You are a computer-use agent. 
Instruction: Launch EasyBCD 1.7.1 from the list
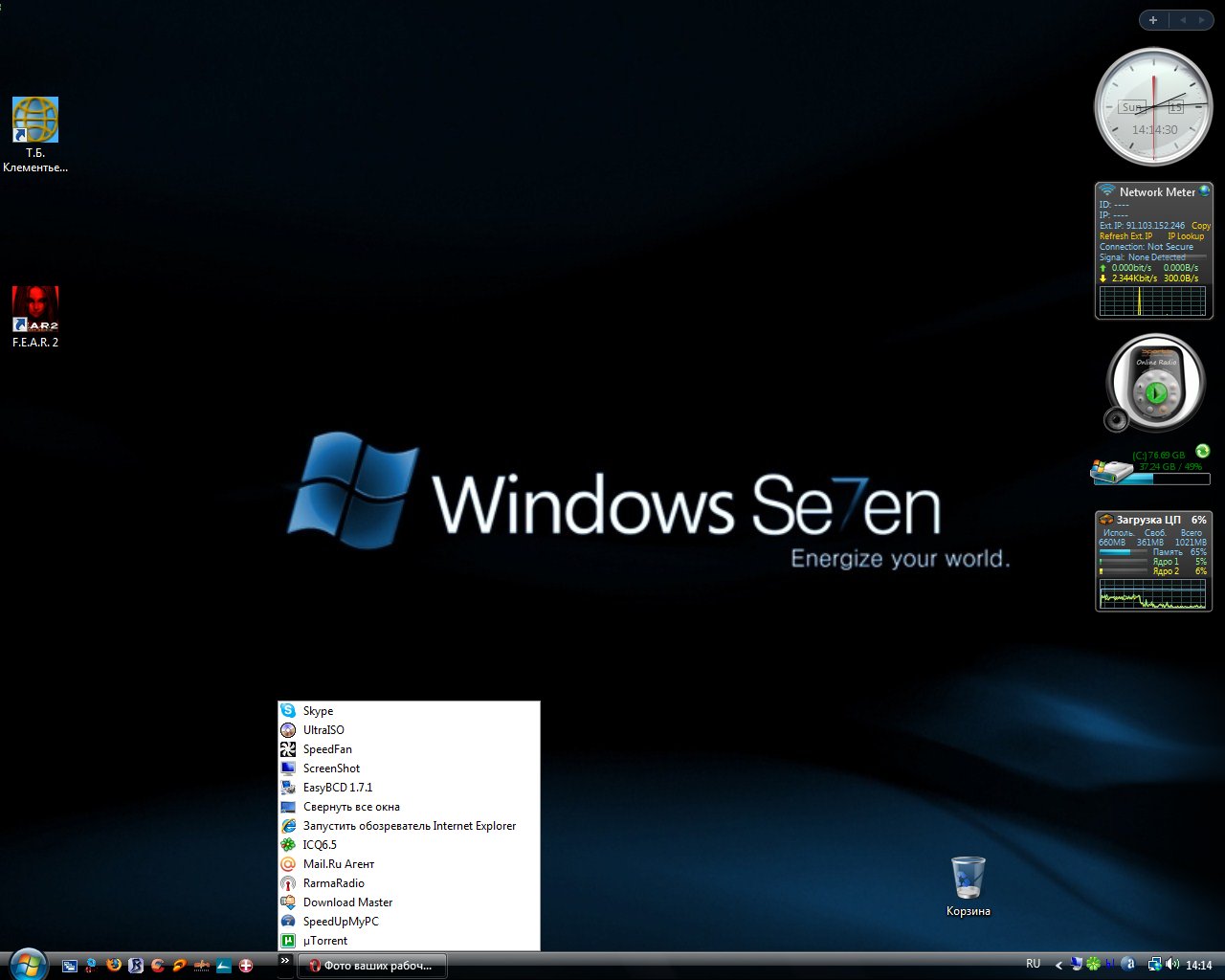tap(409, 788)
